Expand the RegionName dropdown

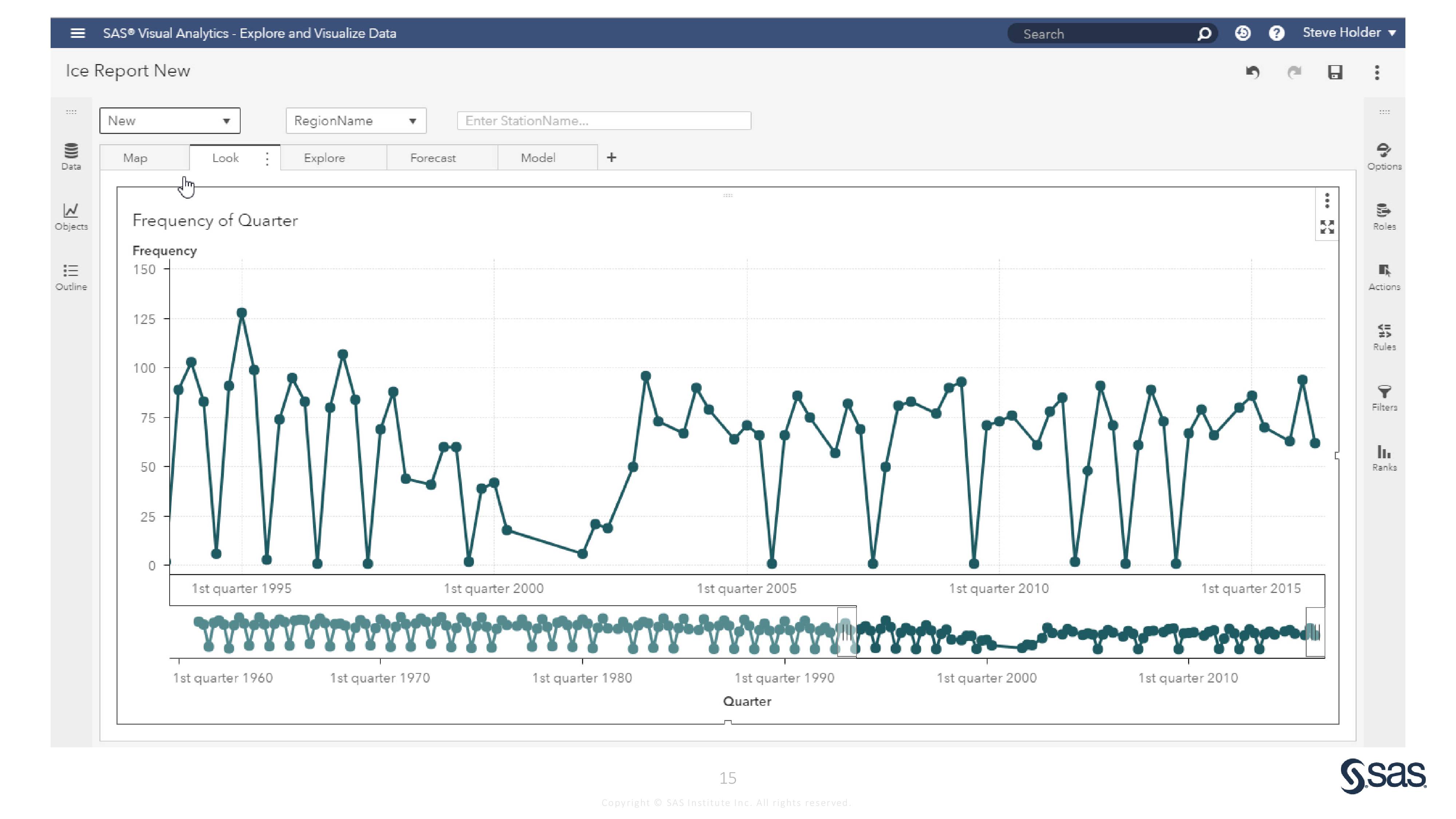point(356,120)
